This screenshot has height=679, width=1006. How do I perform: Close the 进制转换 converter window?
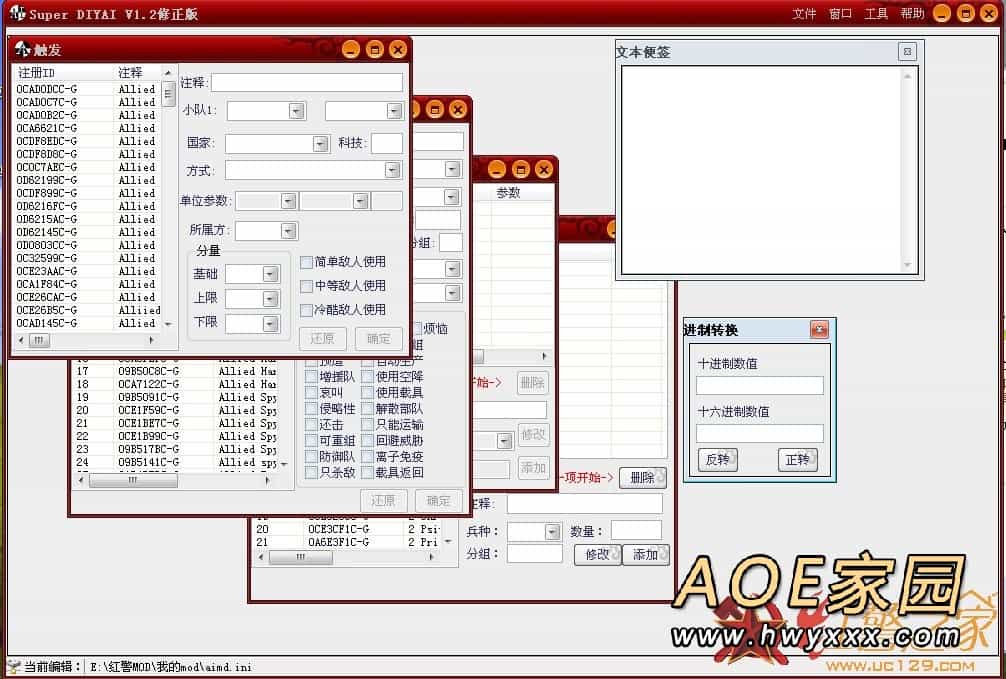coord(819,330)
